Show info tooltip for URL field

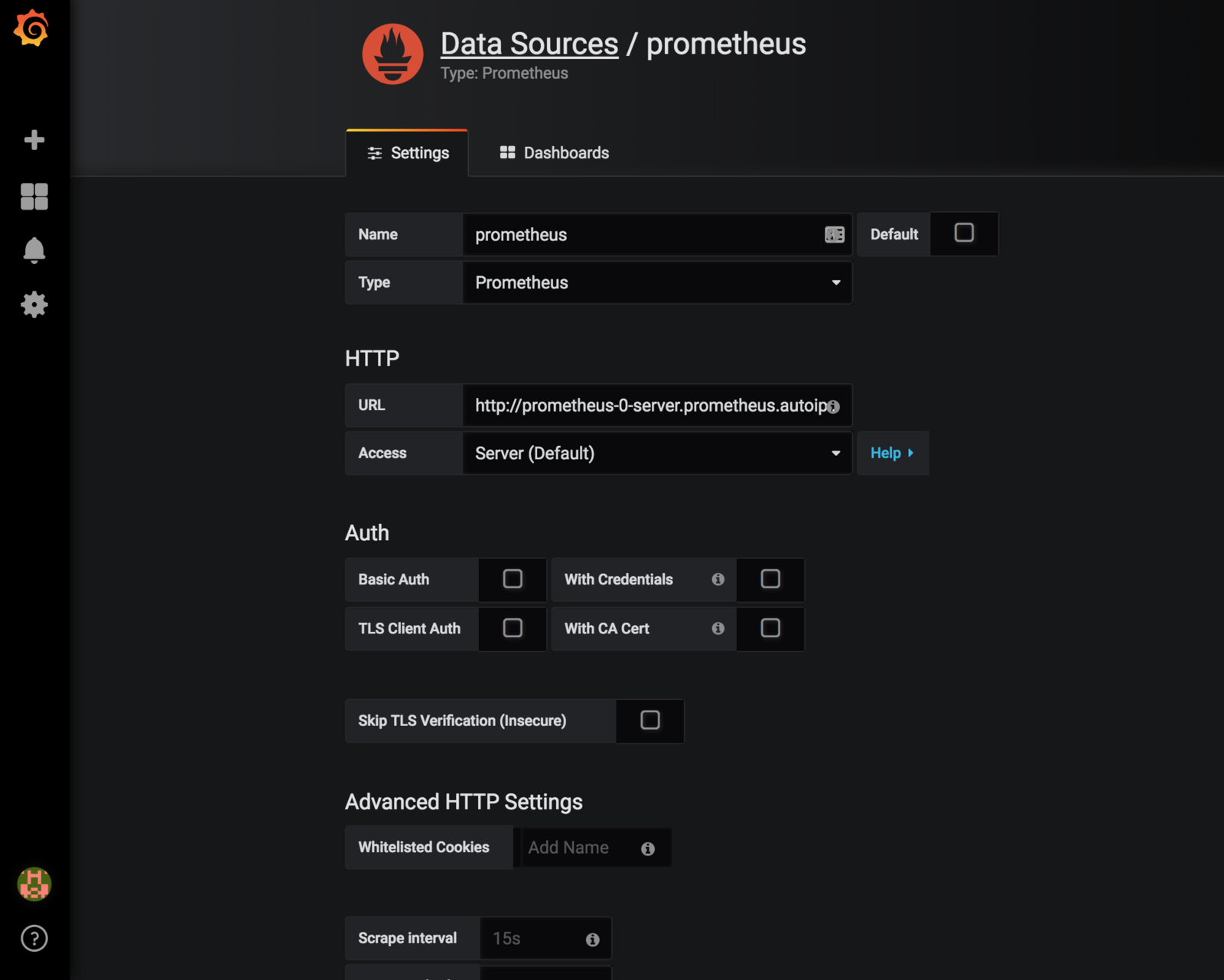[833, 407]
